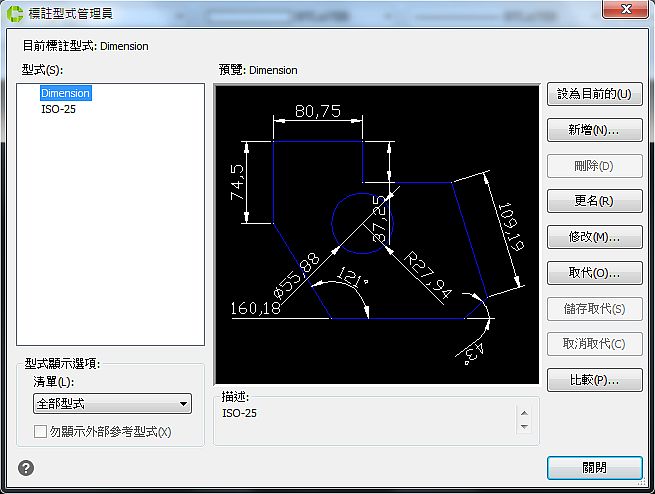Click the app logo in title bar
Image resolution: width=655 pixels, height=494 pixels.
(x=15, y=14)
